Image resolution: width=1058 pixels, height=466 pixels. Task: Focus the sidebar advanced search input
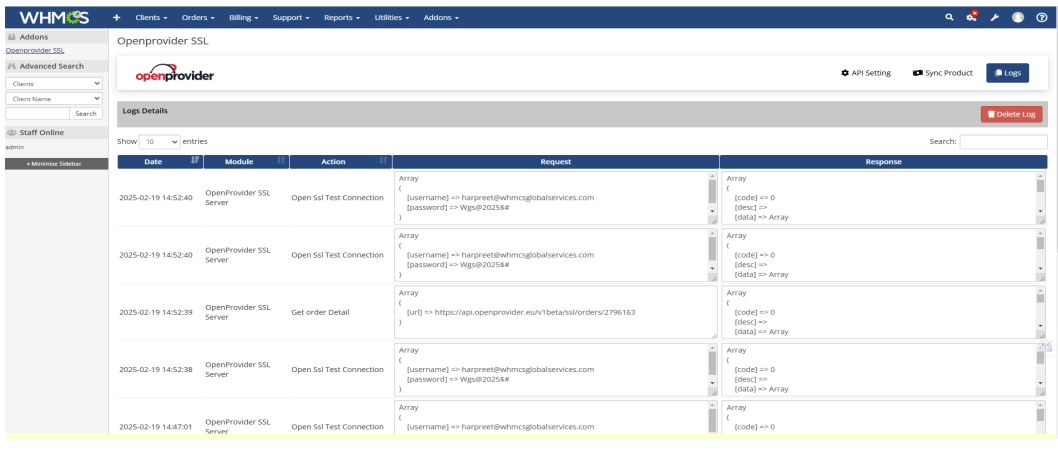(x=37, y=113)
